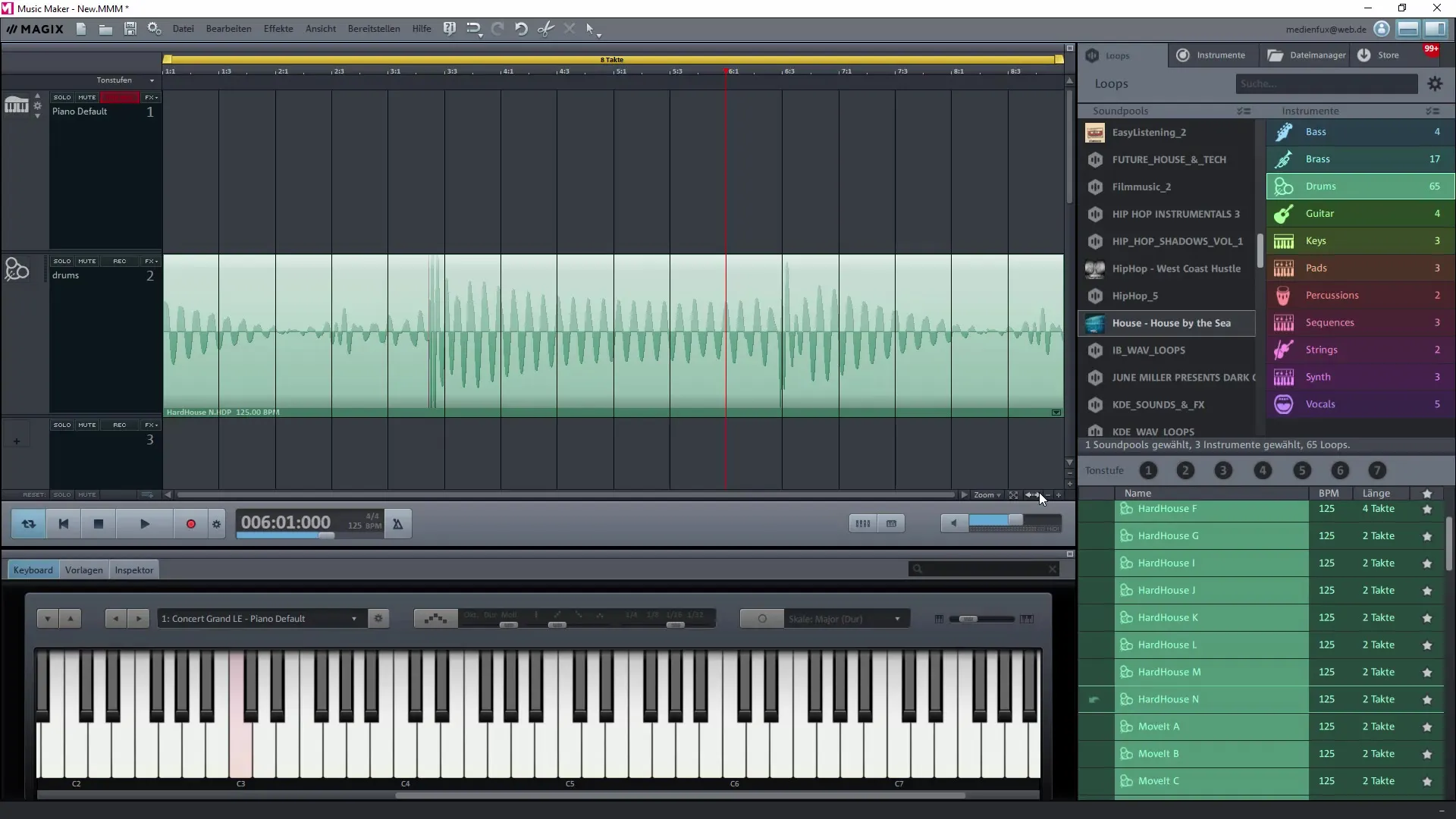Arm REC on the drums track

pyautogui.click(x=120, y=261)
